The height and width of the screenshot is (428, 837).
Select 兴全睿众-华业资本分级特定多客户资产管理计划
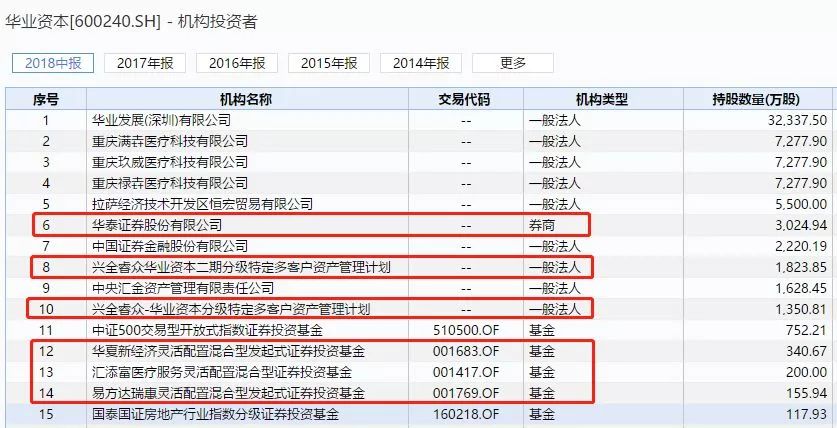click(x=231, y=309)
